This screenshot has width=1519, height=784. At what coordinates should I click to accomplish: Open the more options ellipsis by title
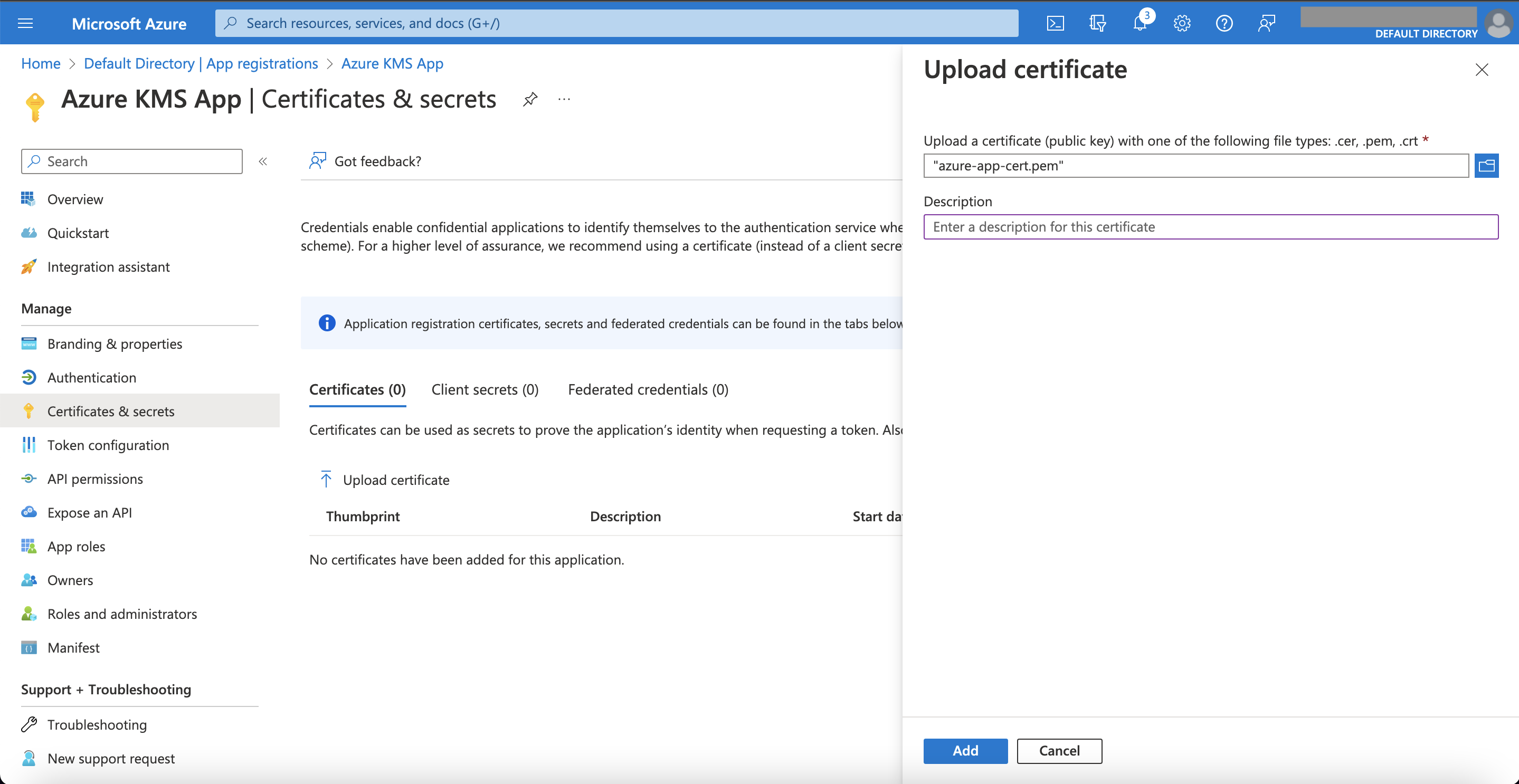click(564, 99)
